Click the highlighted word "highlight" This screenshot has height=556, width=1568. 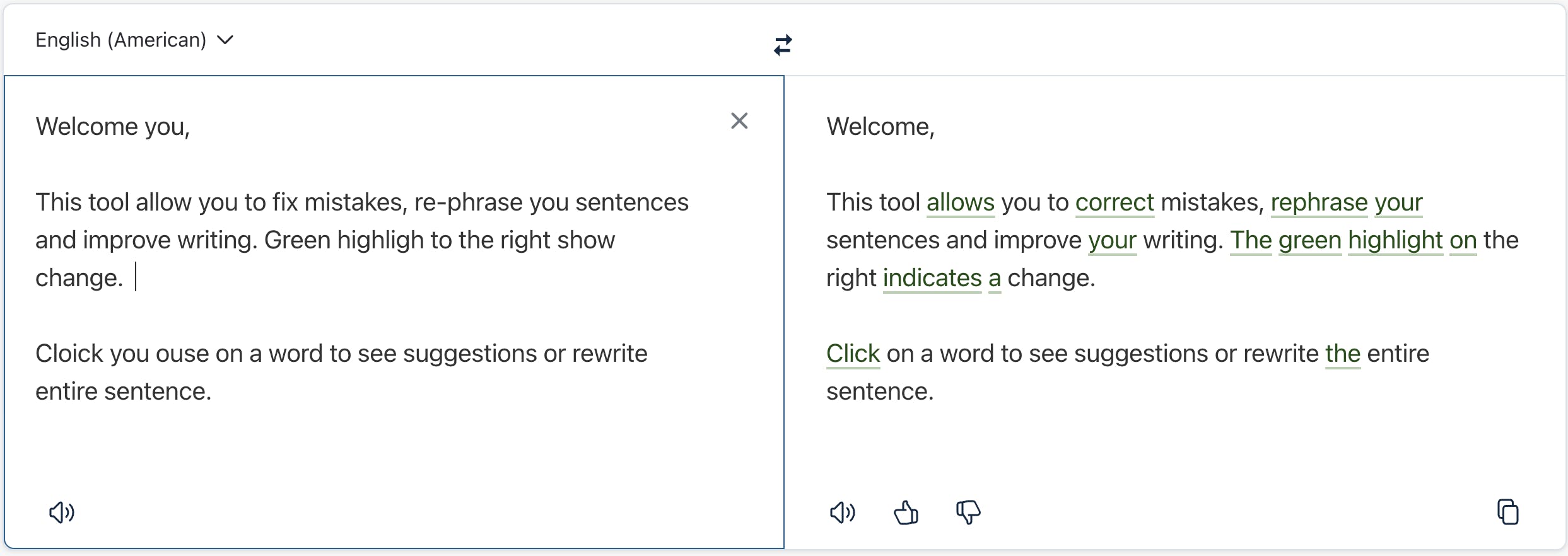1395,241
